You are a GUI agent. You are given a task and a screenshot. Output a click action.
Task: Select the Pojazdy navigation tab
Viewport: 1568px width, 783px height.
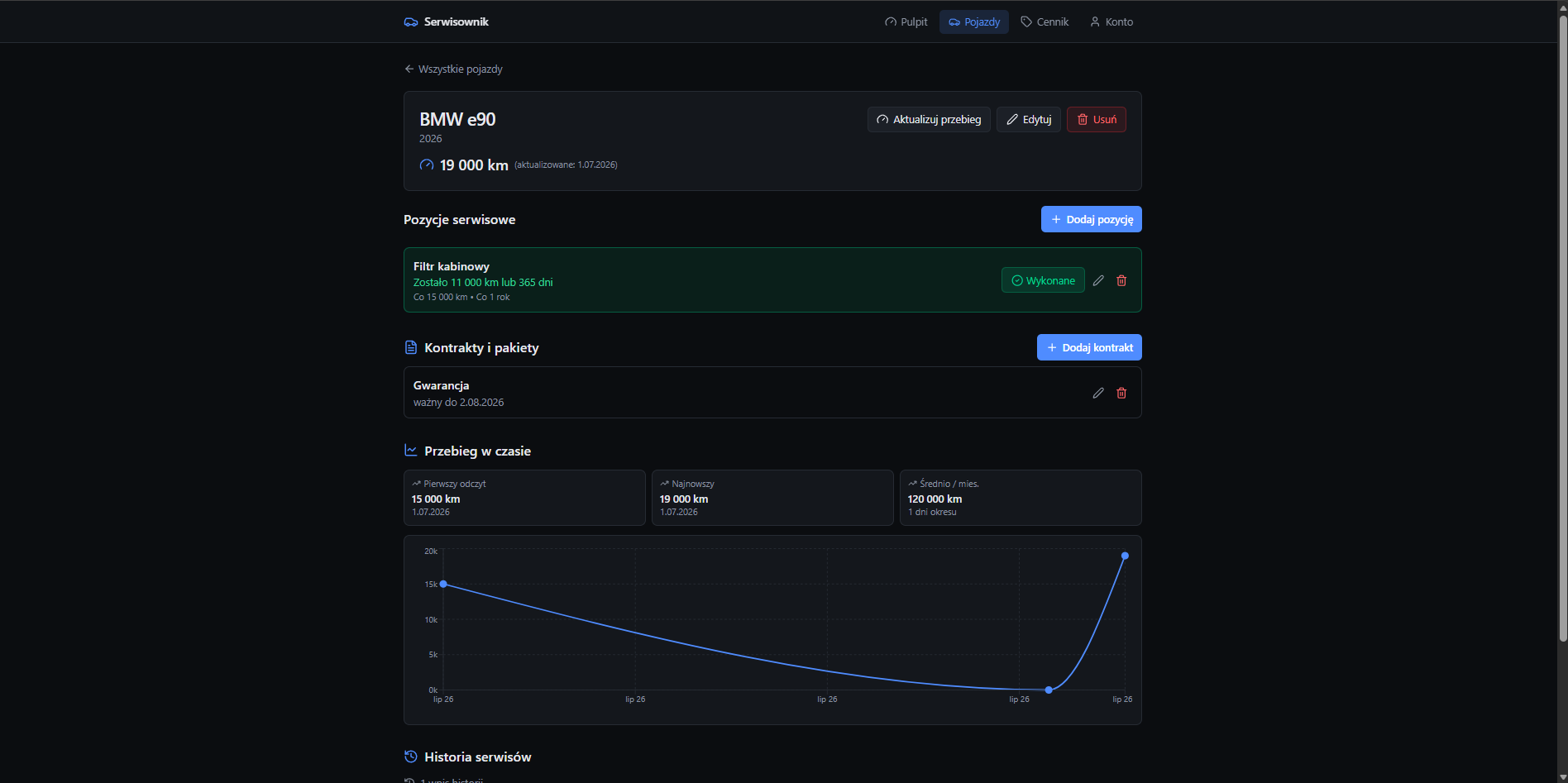click(x=974, y=22)
